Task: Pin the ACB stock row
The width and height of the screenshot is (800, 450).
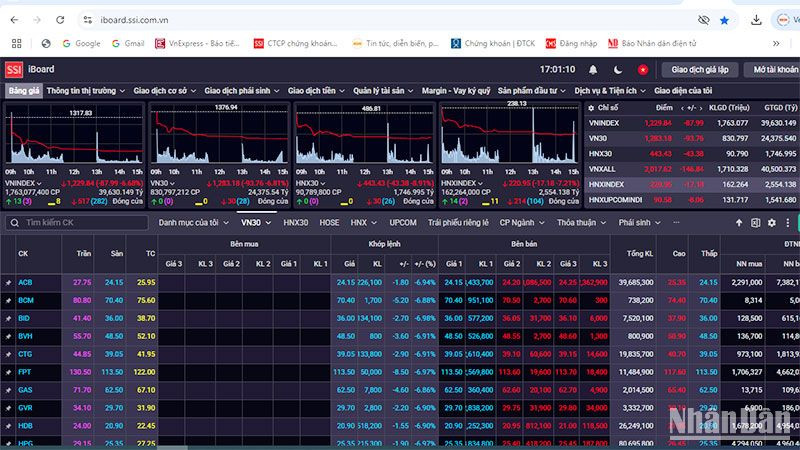Action: [8, 283]
